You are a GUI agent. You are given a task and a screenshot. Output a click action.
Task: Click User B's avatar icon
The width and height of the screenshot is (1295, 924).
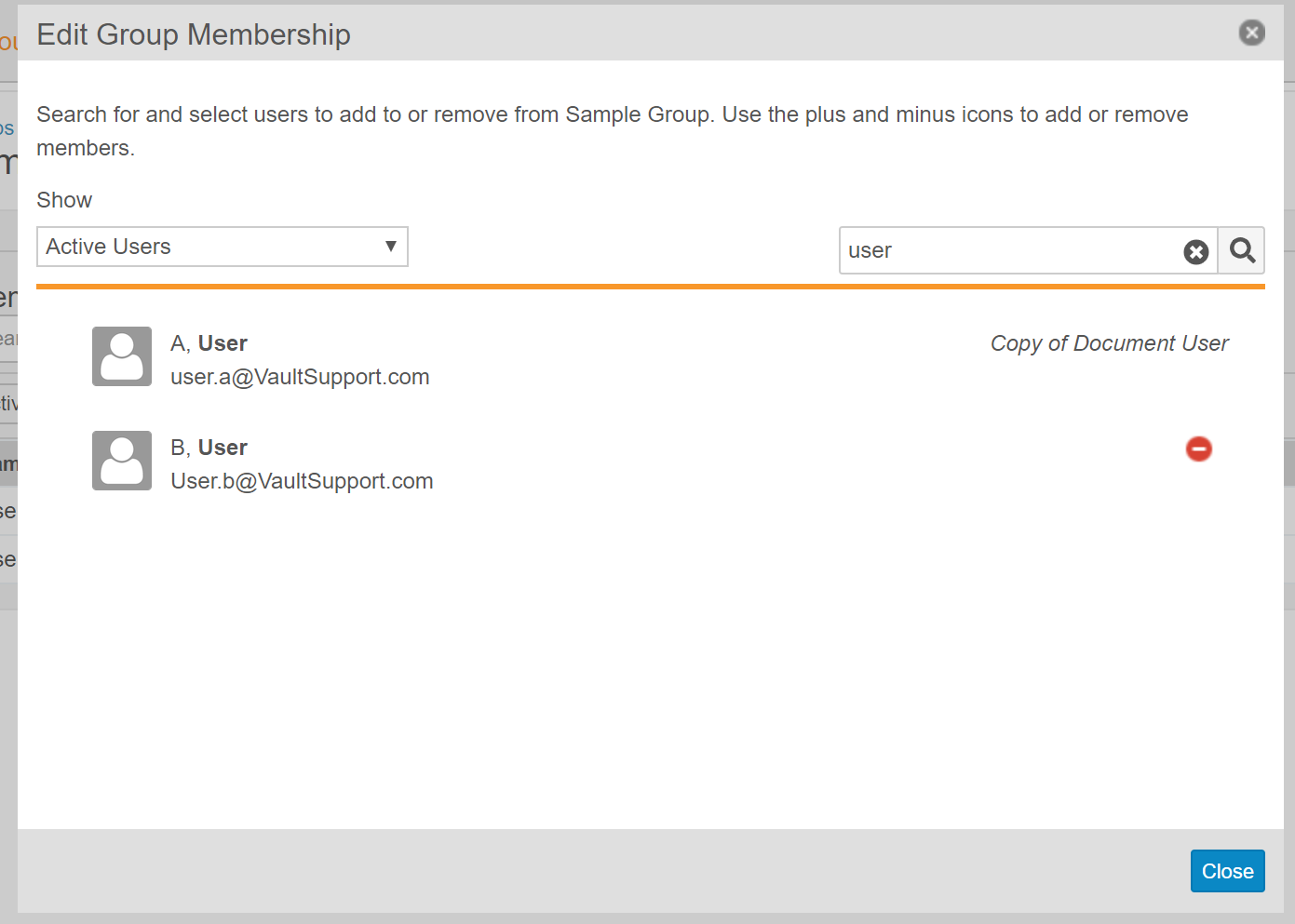pyautogui.click(x=122, y=461)
